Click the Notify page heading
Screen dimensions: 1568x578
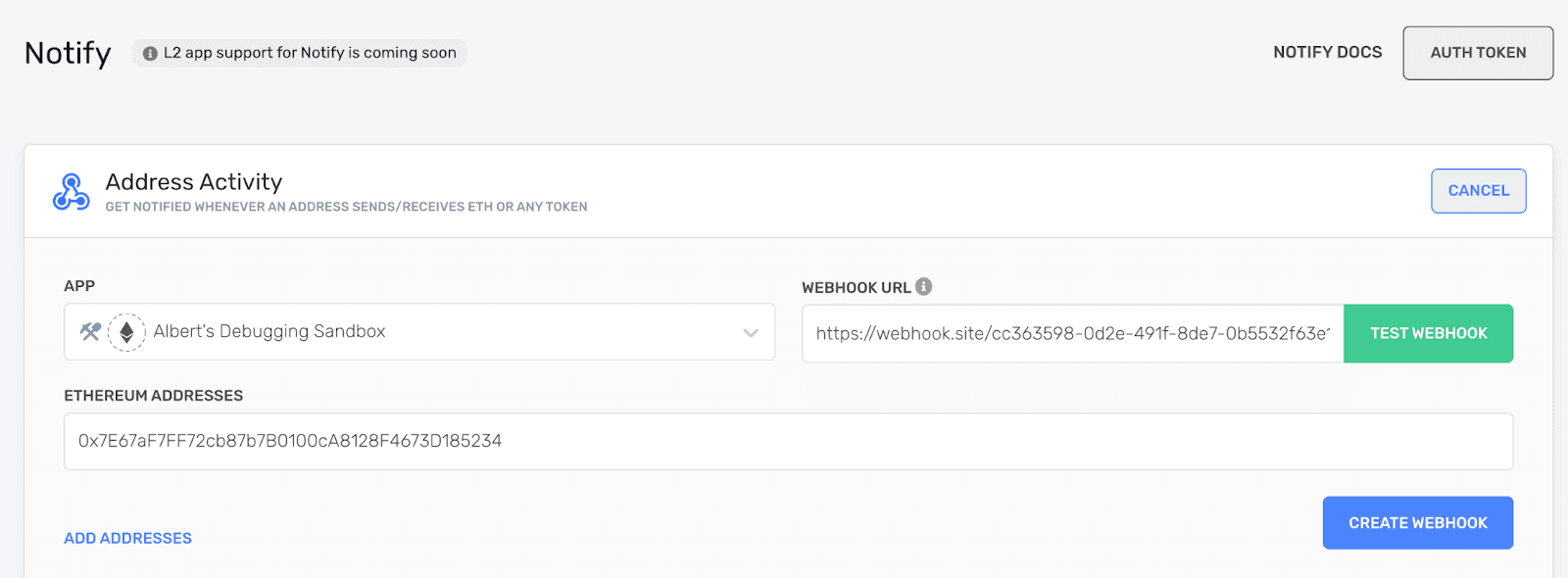click(68, 53)
